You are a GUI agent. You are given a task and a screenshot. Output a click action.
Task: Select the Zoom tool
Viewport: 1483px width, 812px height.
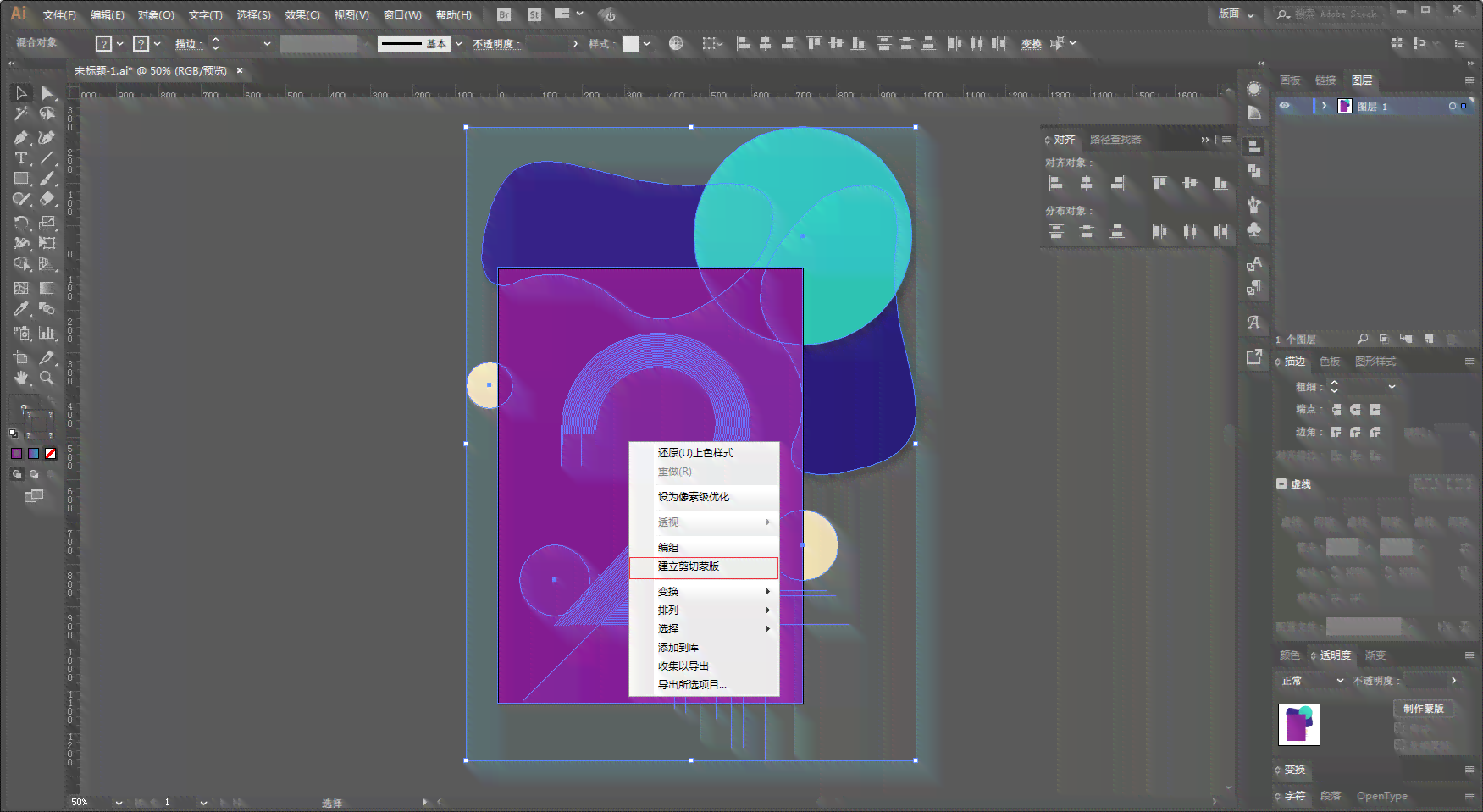47,378
